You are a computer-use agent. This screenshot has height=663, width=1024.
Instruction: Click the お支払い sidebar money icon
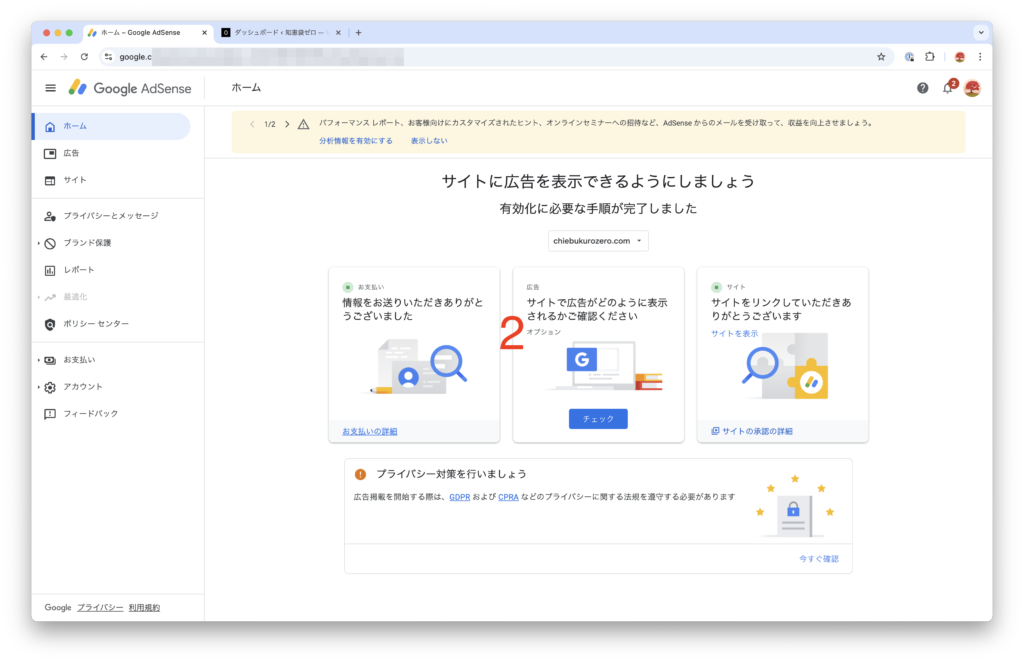point(50,360)
